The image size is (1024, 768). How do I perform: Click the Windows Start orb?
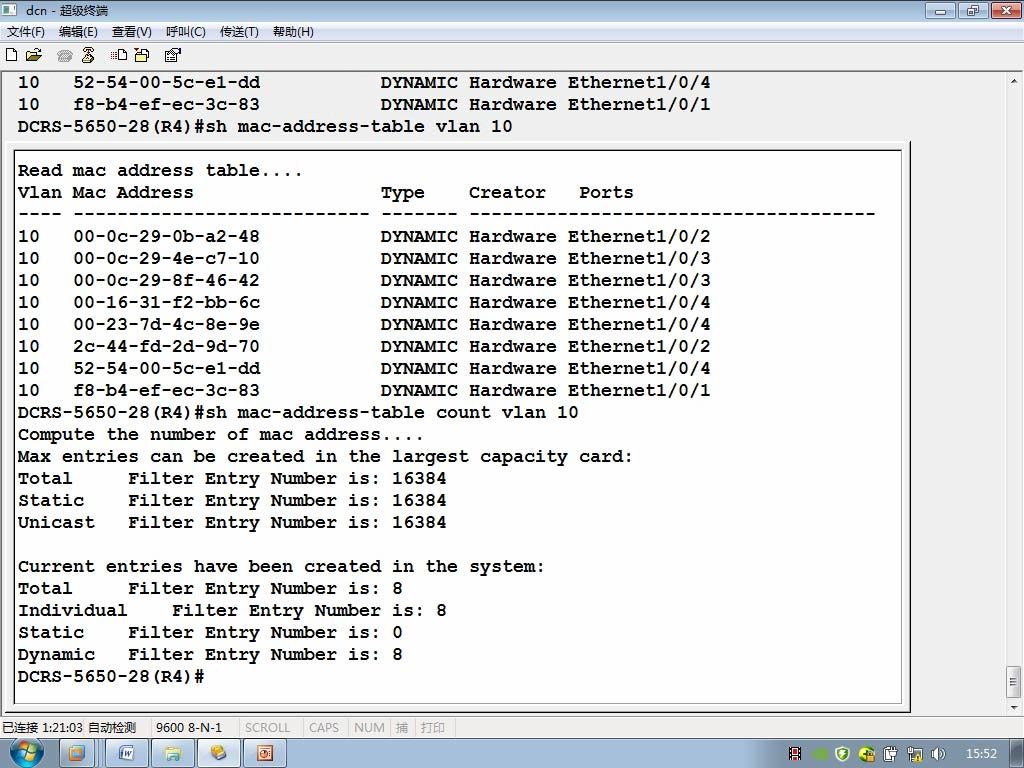[x=27, y=753]
